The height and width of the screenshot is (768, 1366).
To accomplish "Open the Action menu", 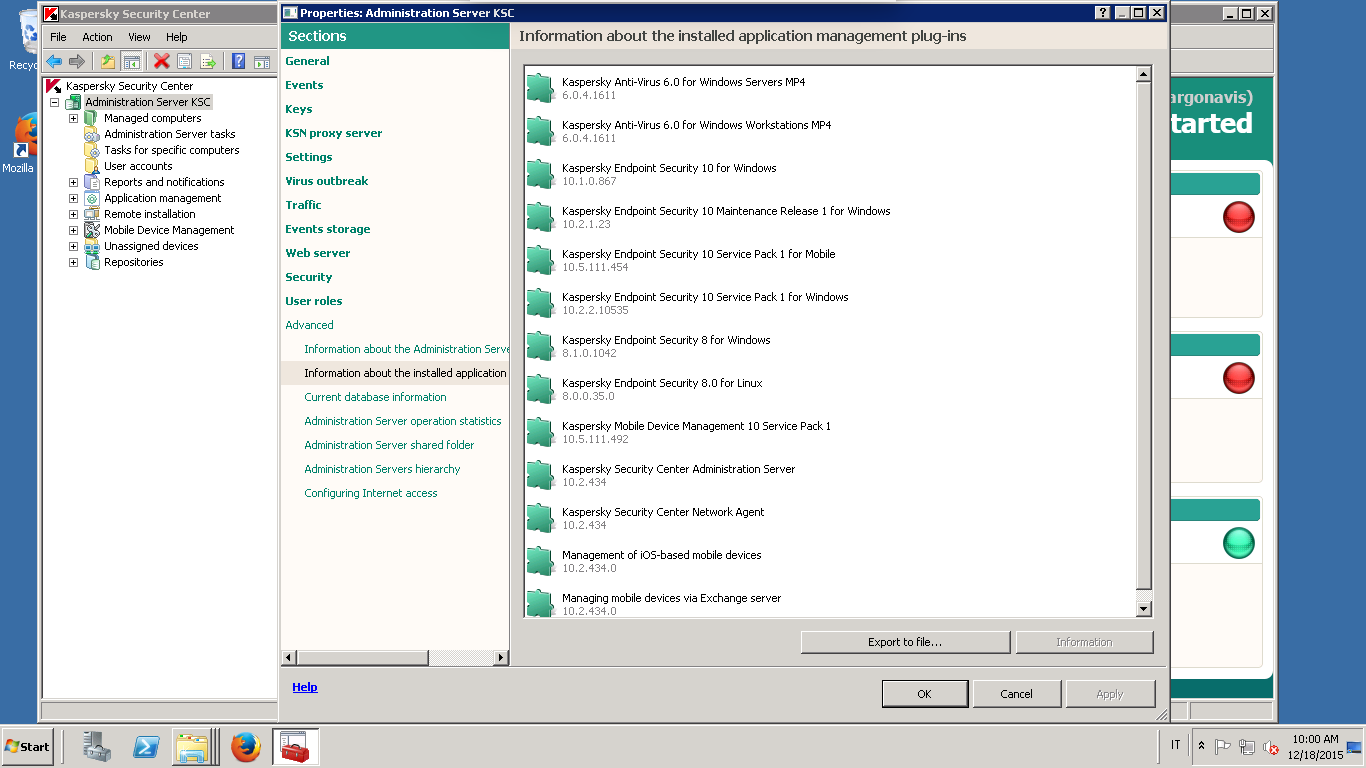I will point(97,37).
